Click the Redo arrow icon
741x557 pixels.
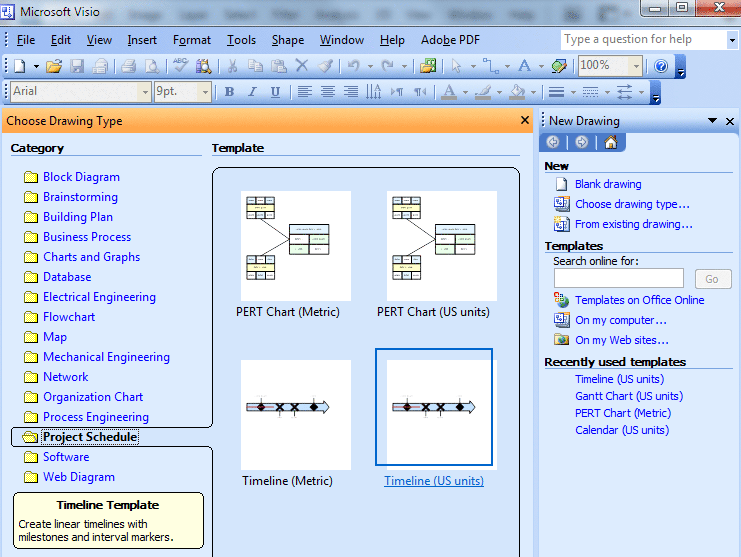pyautogui.click(x=388, y=66)
